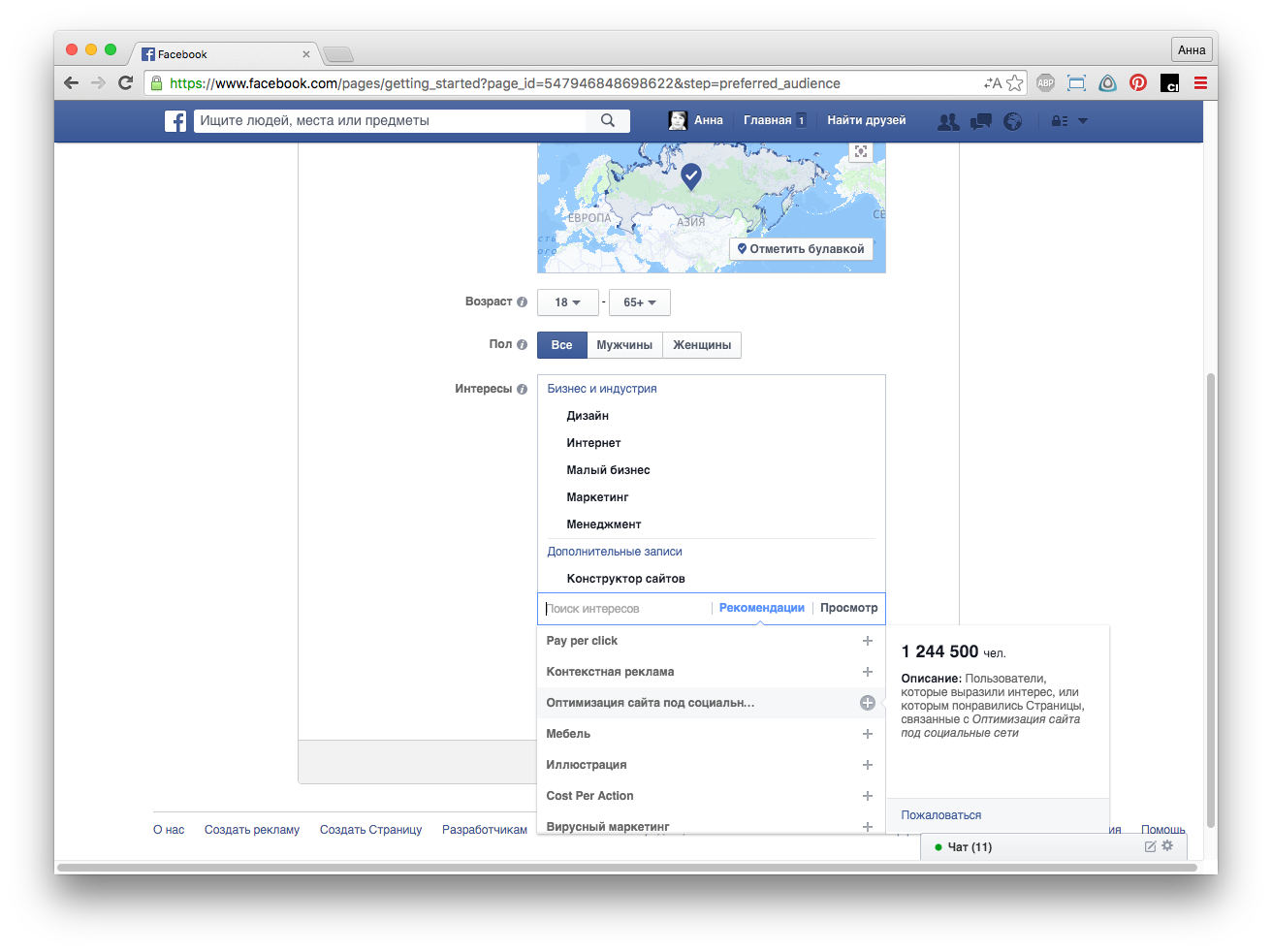
Task: Add the Pay per click interest
Action: (868, 641)
